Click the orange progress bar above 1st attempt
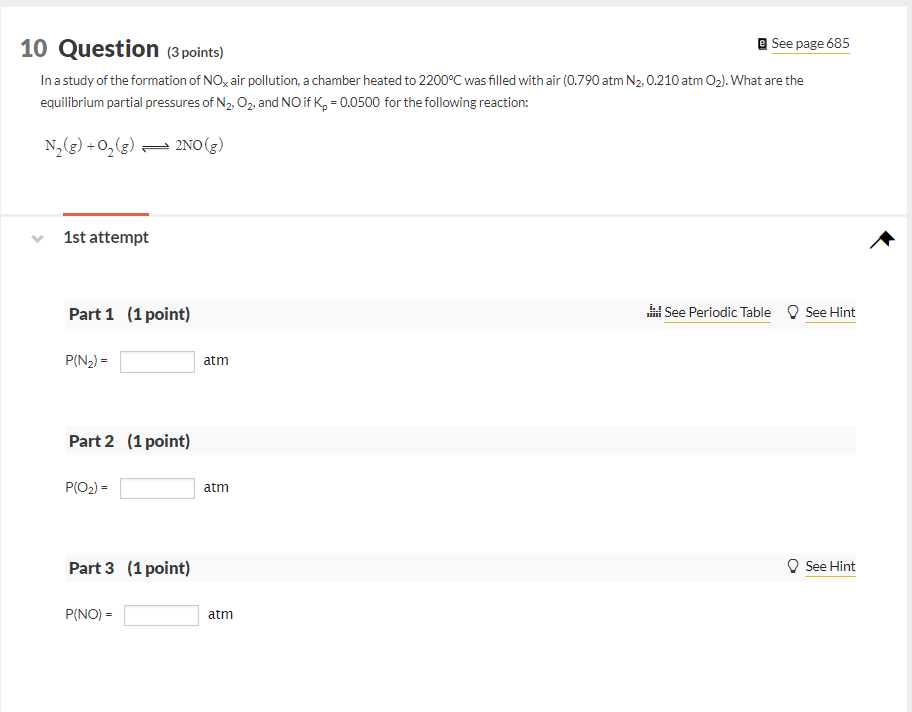Screen dimensions: 912x712 (105, 213)
